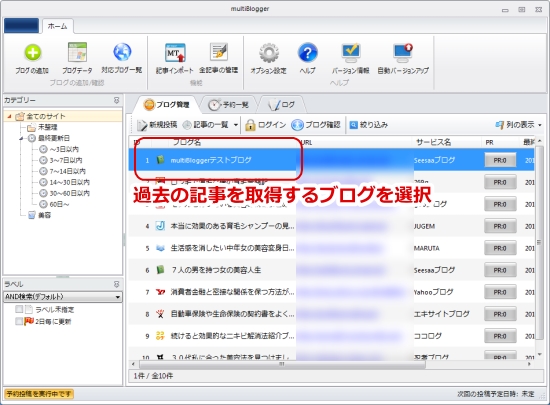Viewport: 550px width, 405px height.
Task: Open the 自動バージョンアップ icon
Action: point(403,52)
